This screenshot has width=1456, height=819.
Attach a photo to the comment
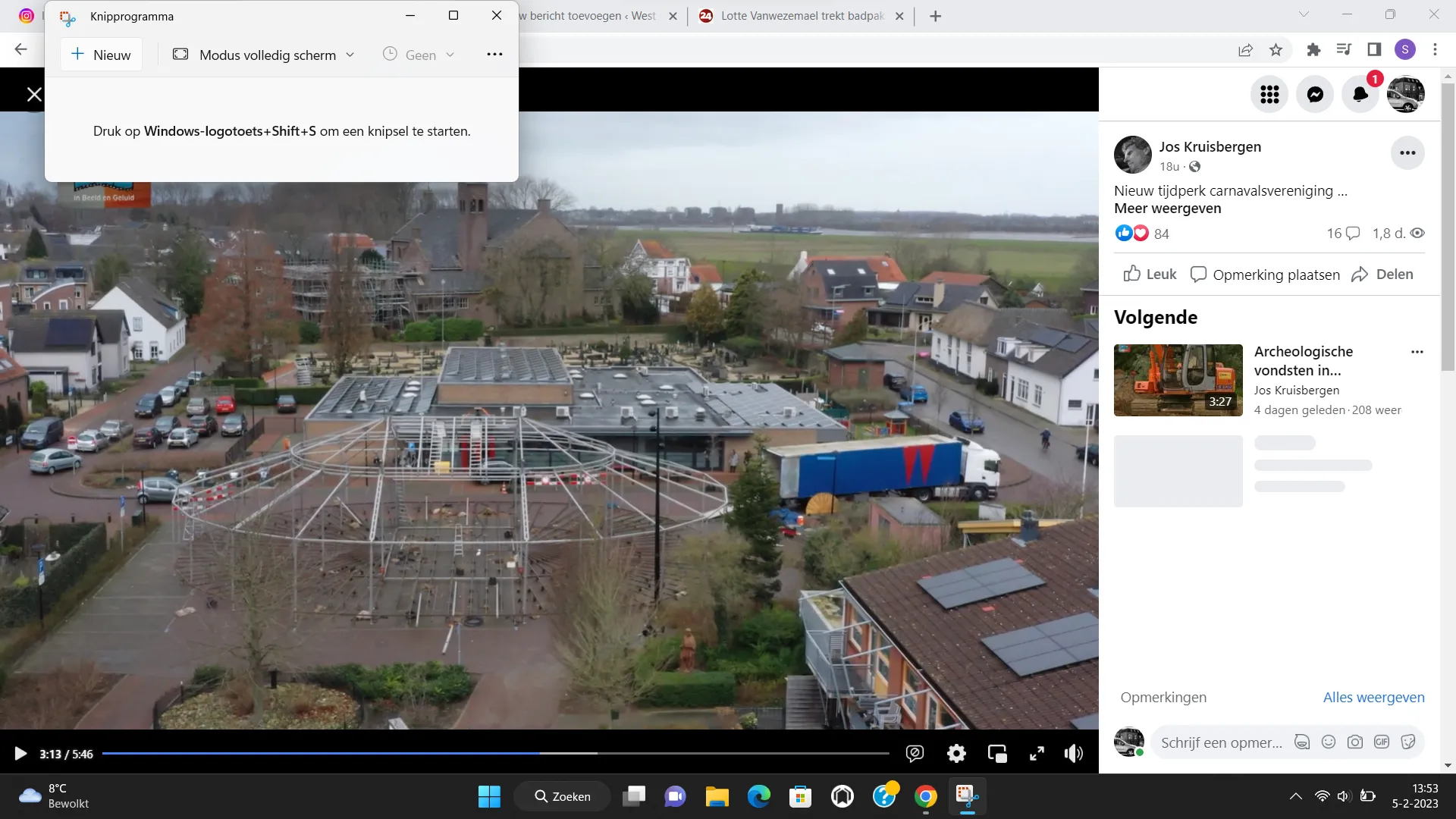[x=1355, y=742]
